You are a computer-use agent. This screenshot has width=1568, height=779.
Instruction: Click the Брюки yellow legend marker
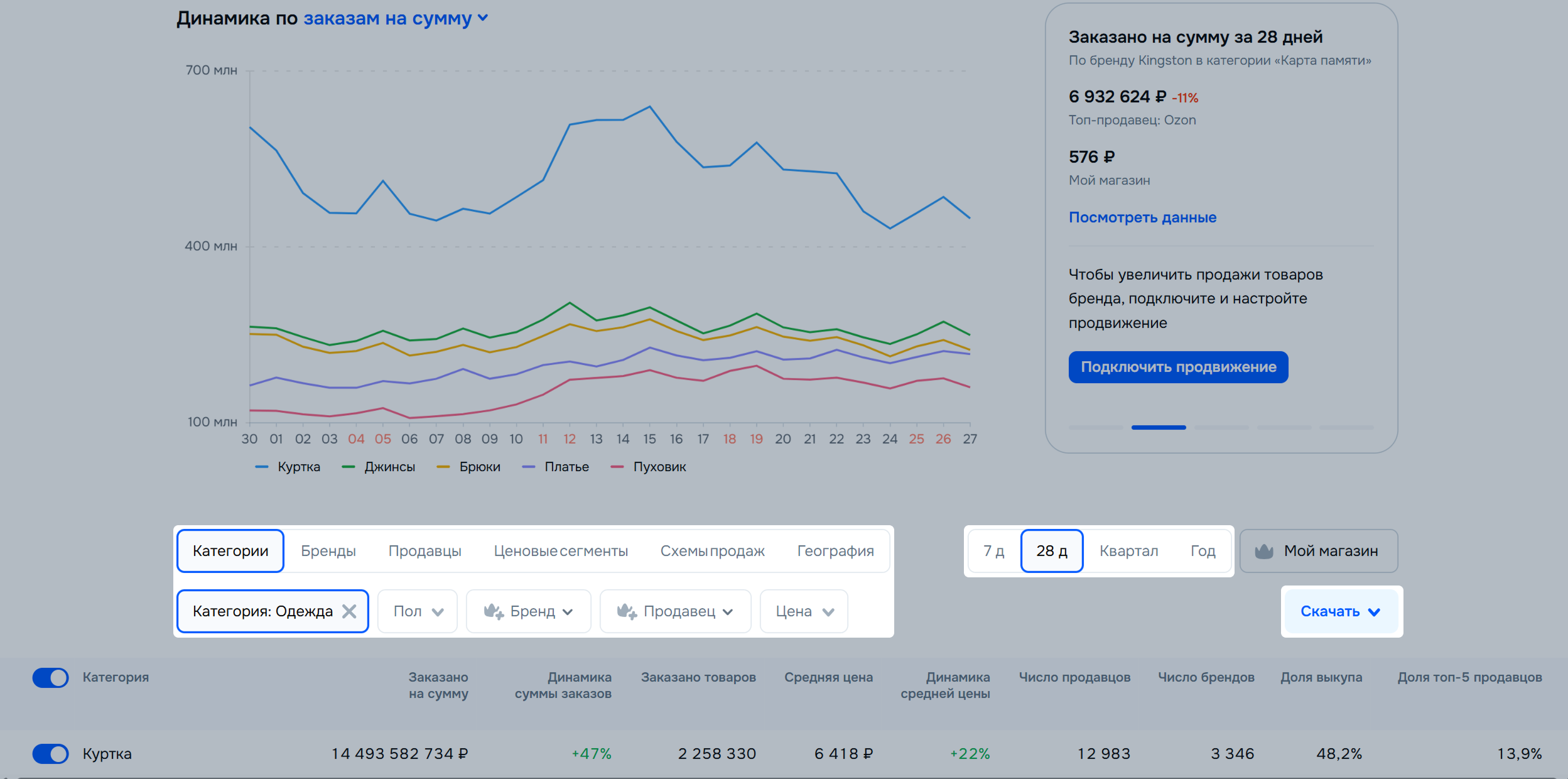coord(443,467)
